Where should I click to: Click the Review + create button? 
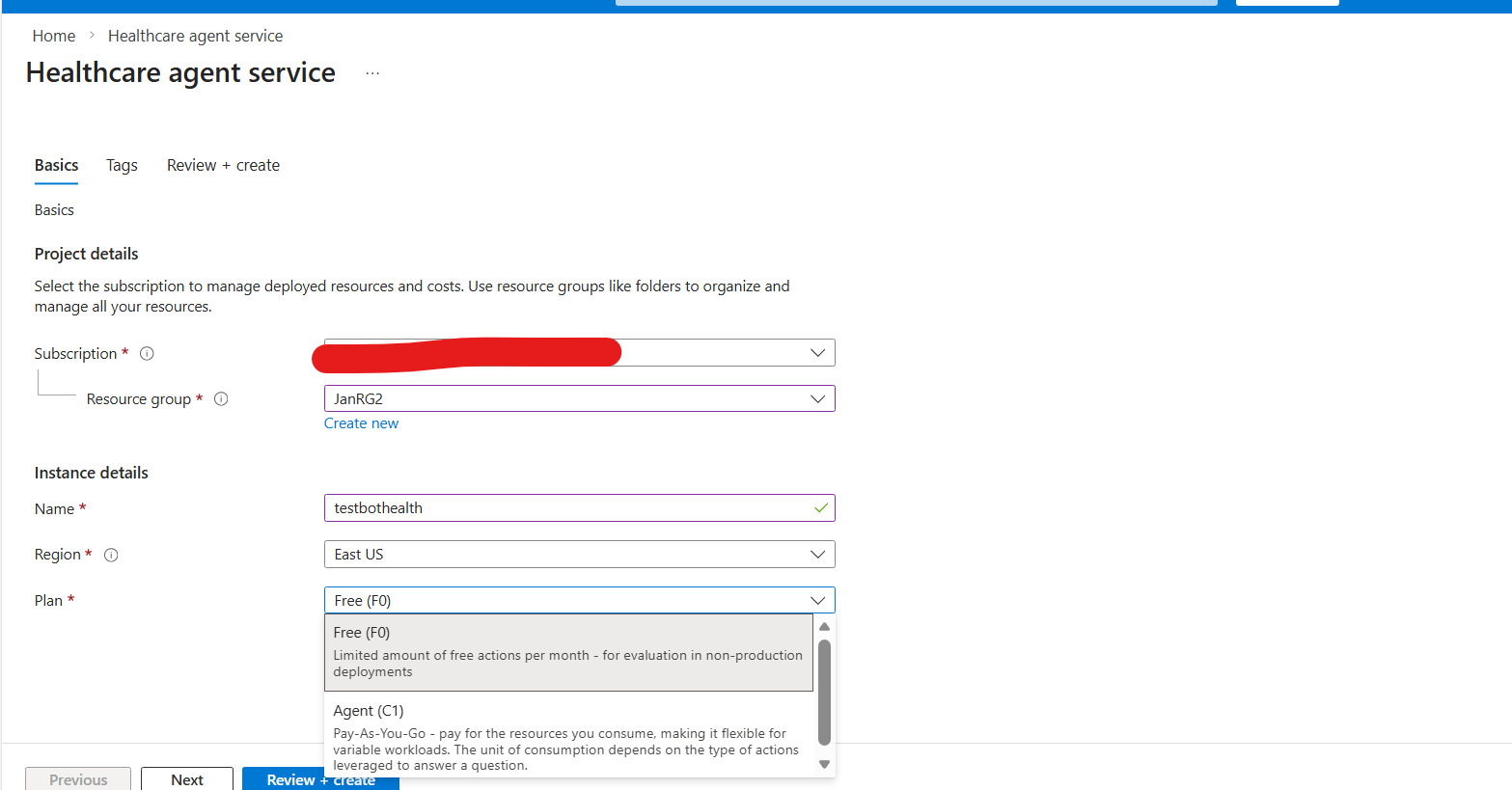[x=320, y=779]
